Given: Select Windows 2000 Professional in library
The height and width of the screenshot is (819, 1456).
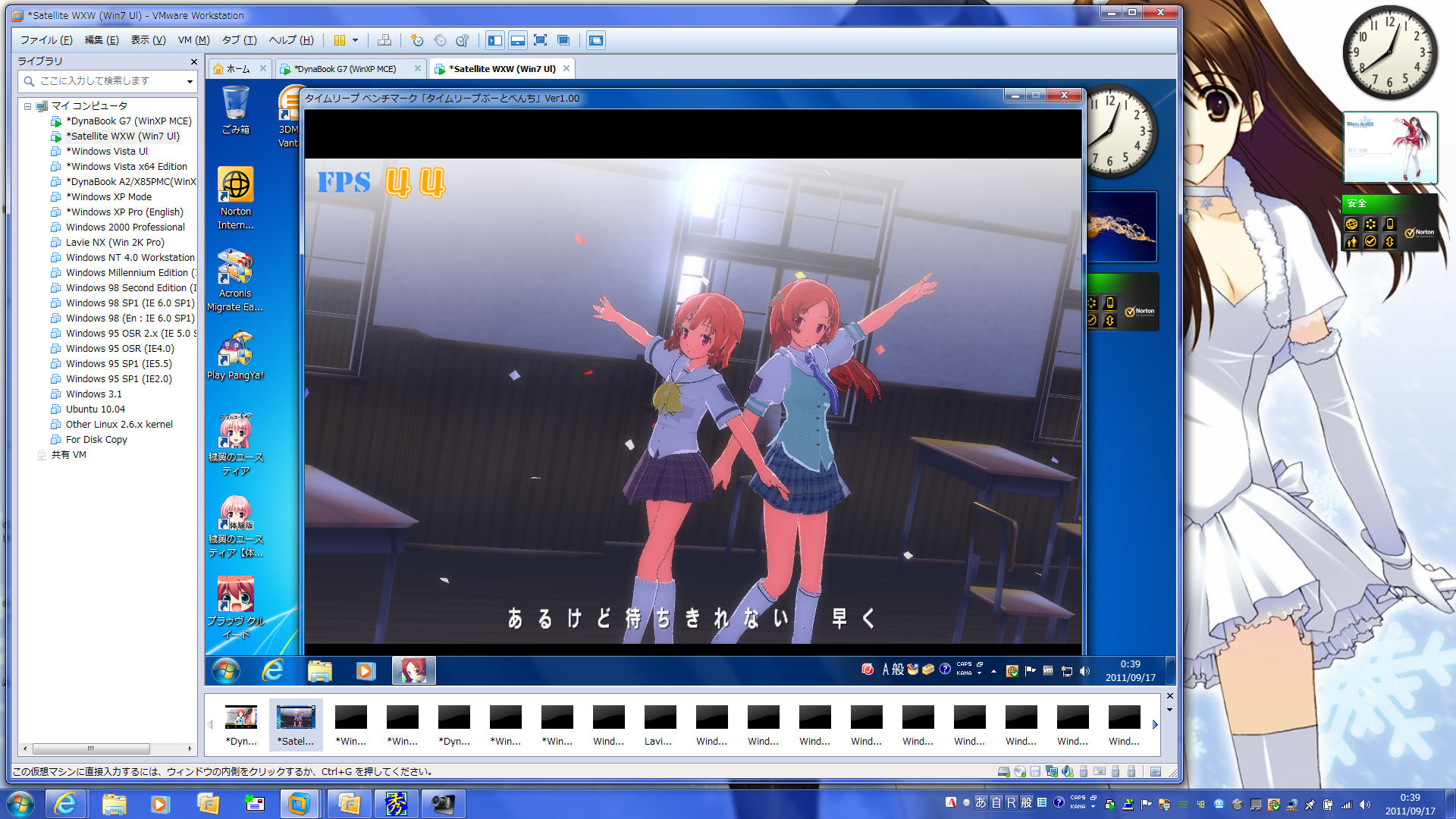Looking at the screenshot, I should pyautogui.click(x=124, y=227).
